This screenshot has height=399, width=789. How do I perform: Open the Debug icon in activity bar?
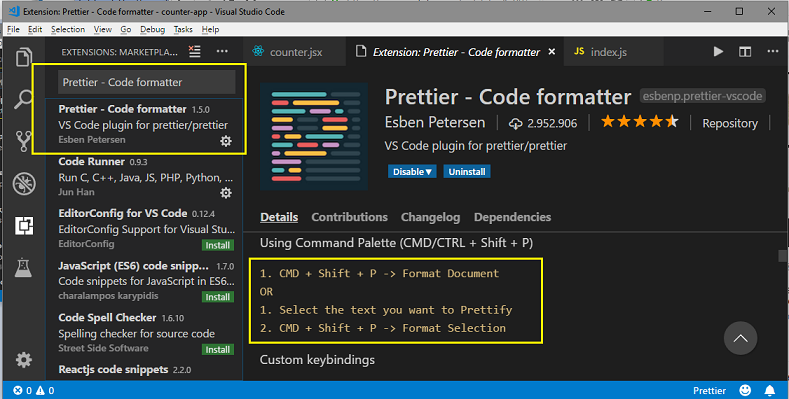(x=24, y=184)
